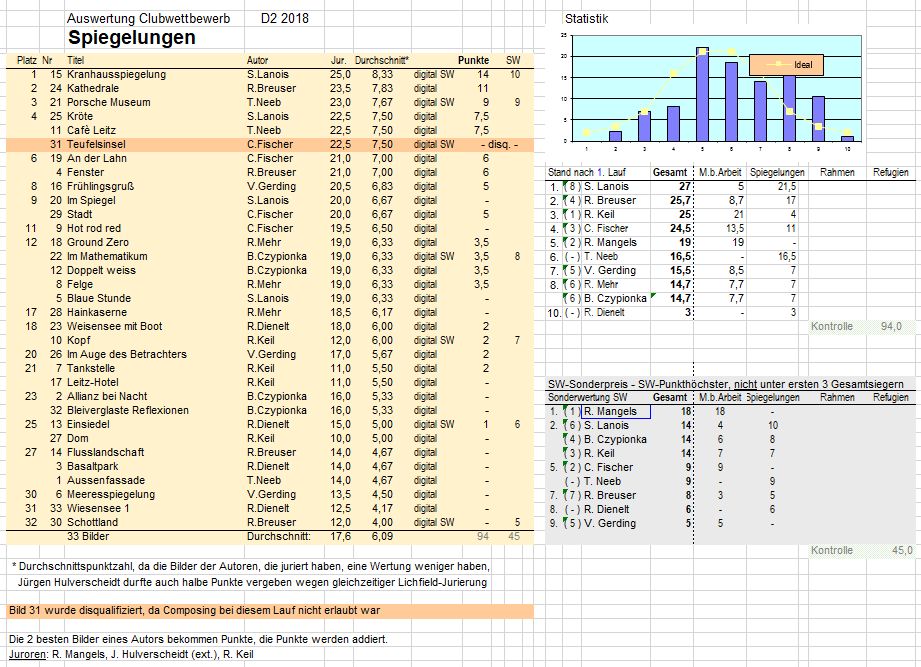This screenshot has width=921, height=667.
Task: Select the "Durchschnitt:" label in the totals row
Action: click(279, 537)
